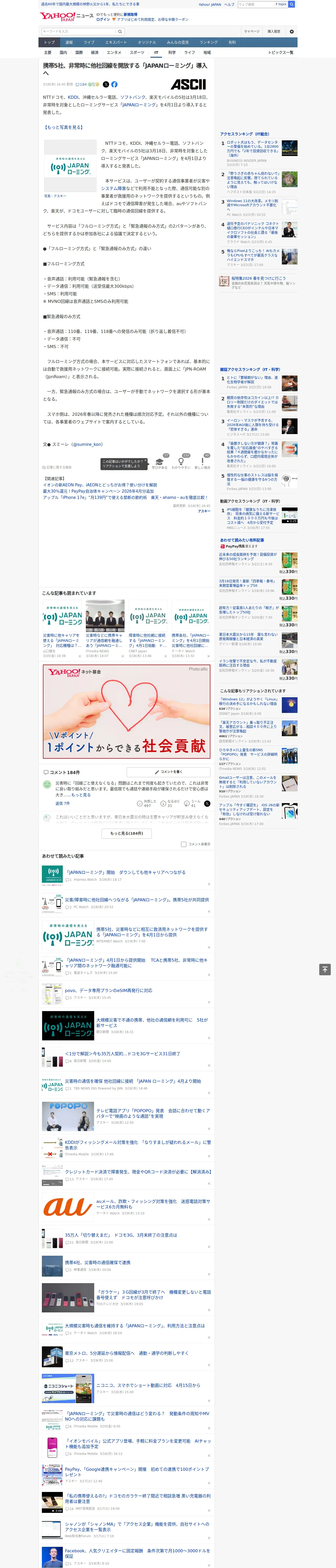Open the 184 comments bubble under headline
This screenshot has height=1568, width=336.
click(81, 85)
